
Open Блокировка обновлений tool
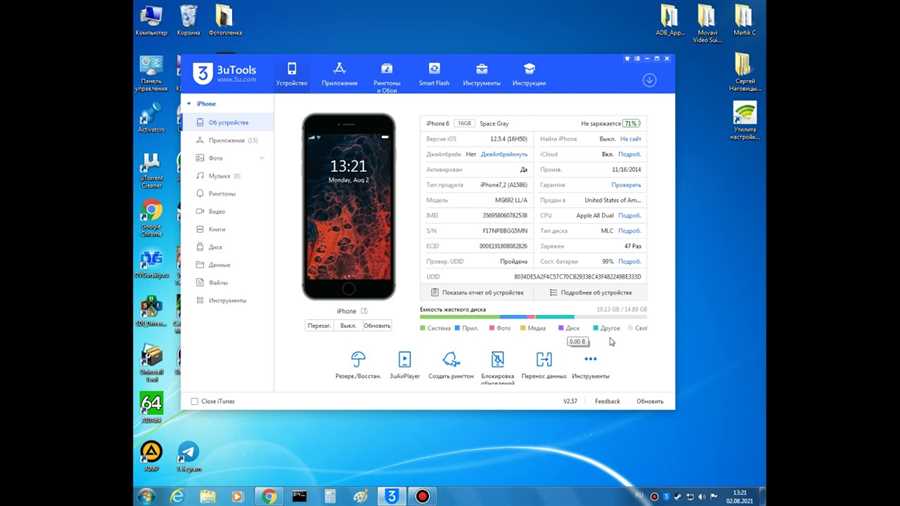(498, 367)
